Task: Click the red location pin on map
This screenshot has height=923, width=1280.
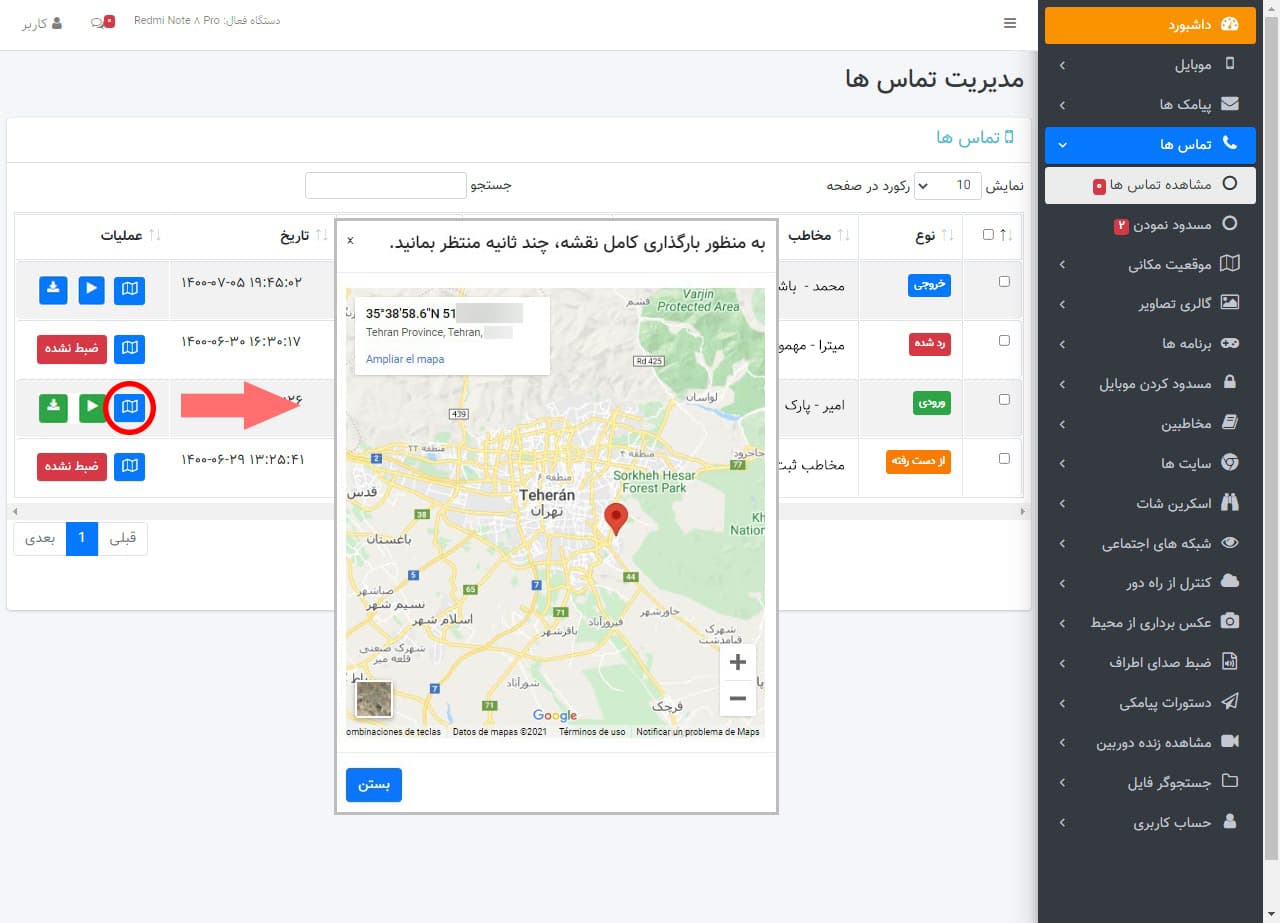Action: point(617,519)
